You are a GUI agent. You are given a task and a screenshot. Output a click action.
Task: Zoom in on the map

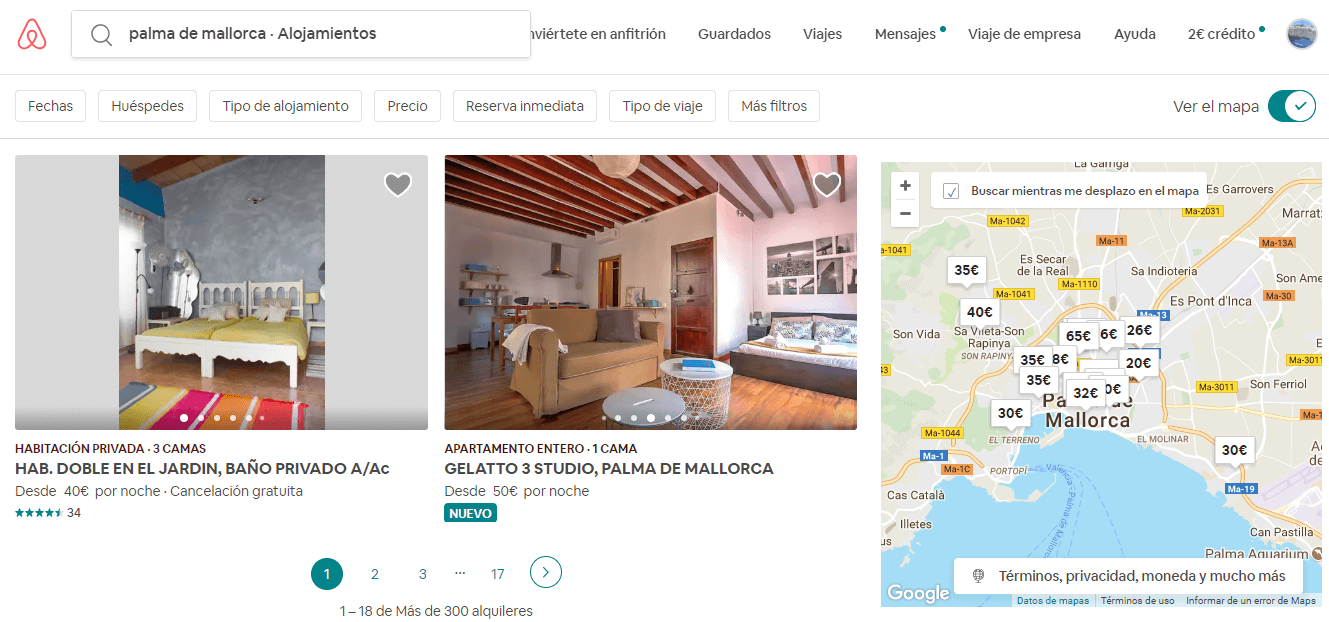click(905, 186)
